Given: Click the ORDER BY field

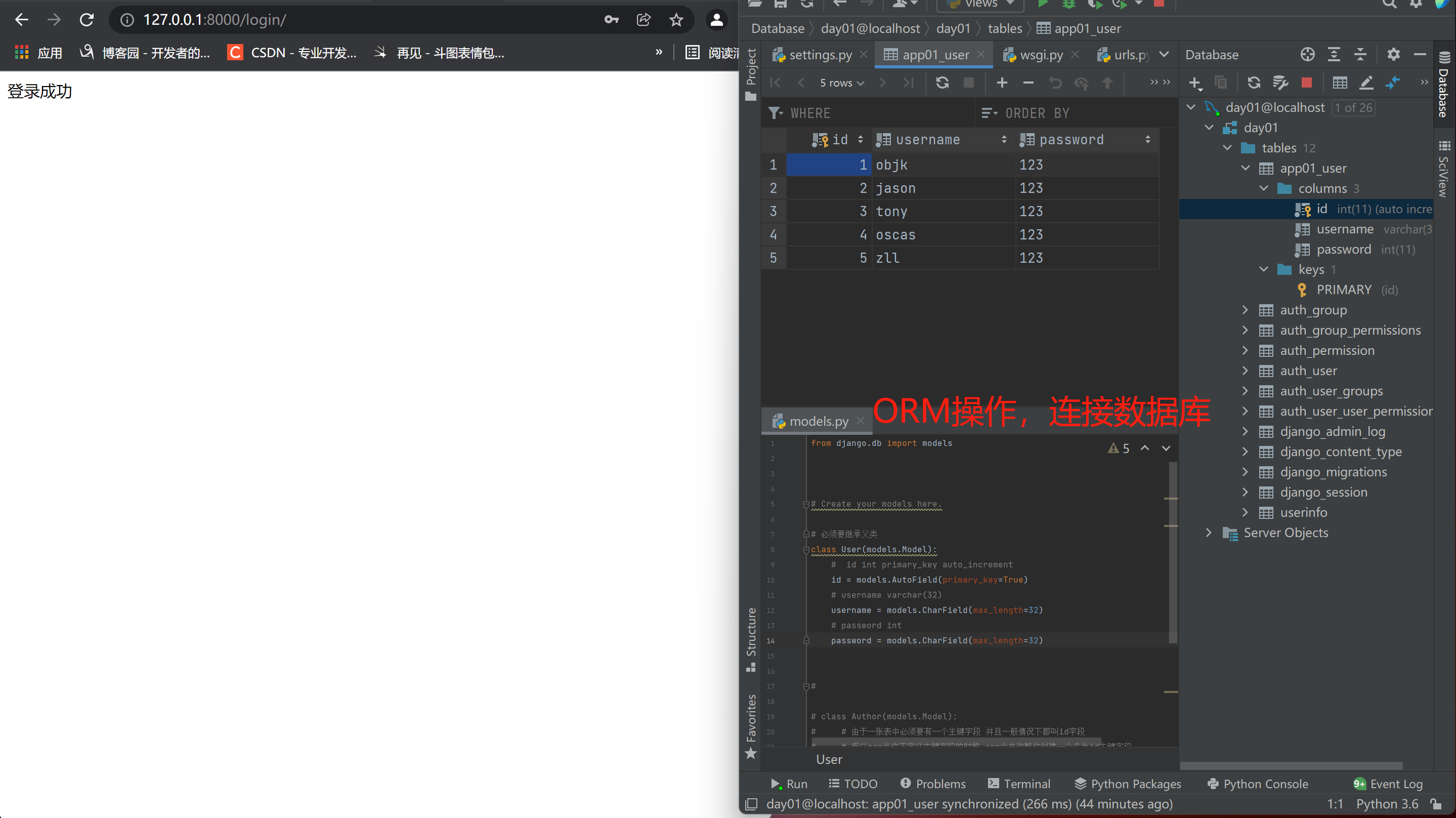Looking at the screenshot, I should click(1077, 113).
